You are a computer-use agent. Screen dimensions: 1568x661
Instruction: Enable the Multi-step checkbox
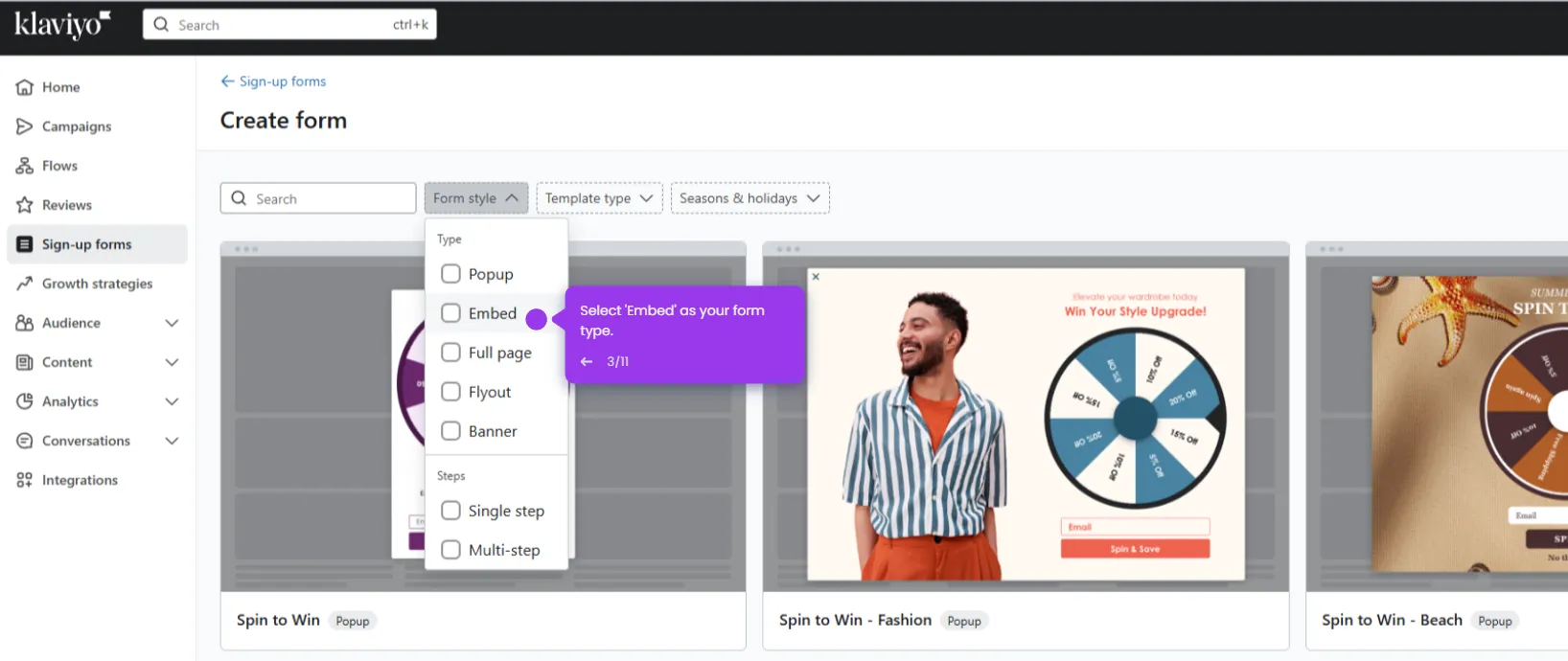(450, 550)
